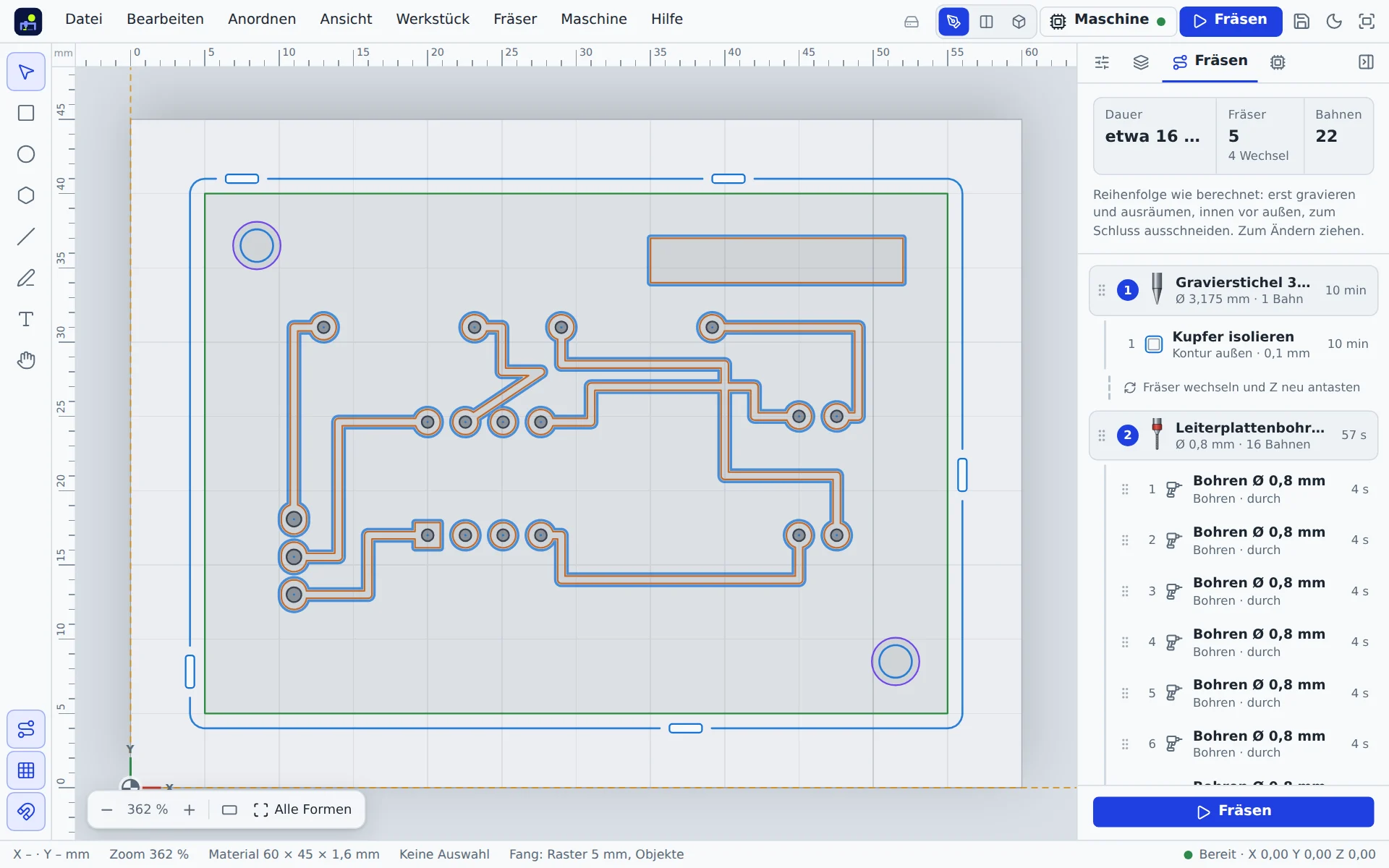Image resolution: width=1389 pixels, height=868 pixels.
Task: Collapse the right sidebar panel
Action: pos(1366,62)
